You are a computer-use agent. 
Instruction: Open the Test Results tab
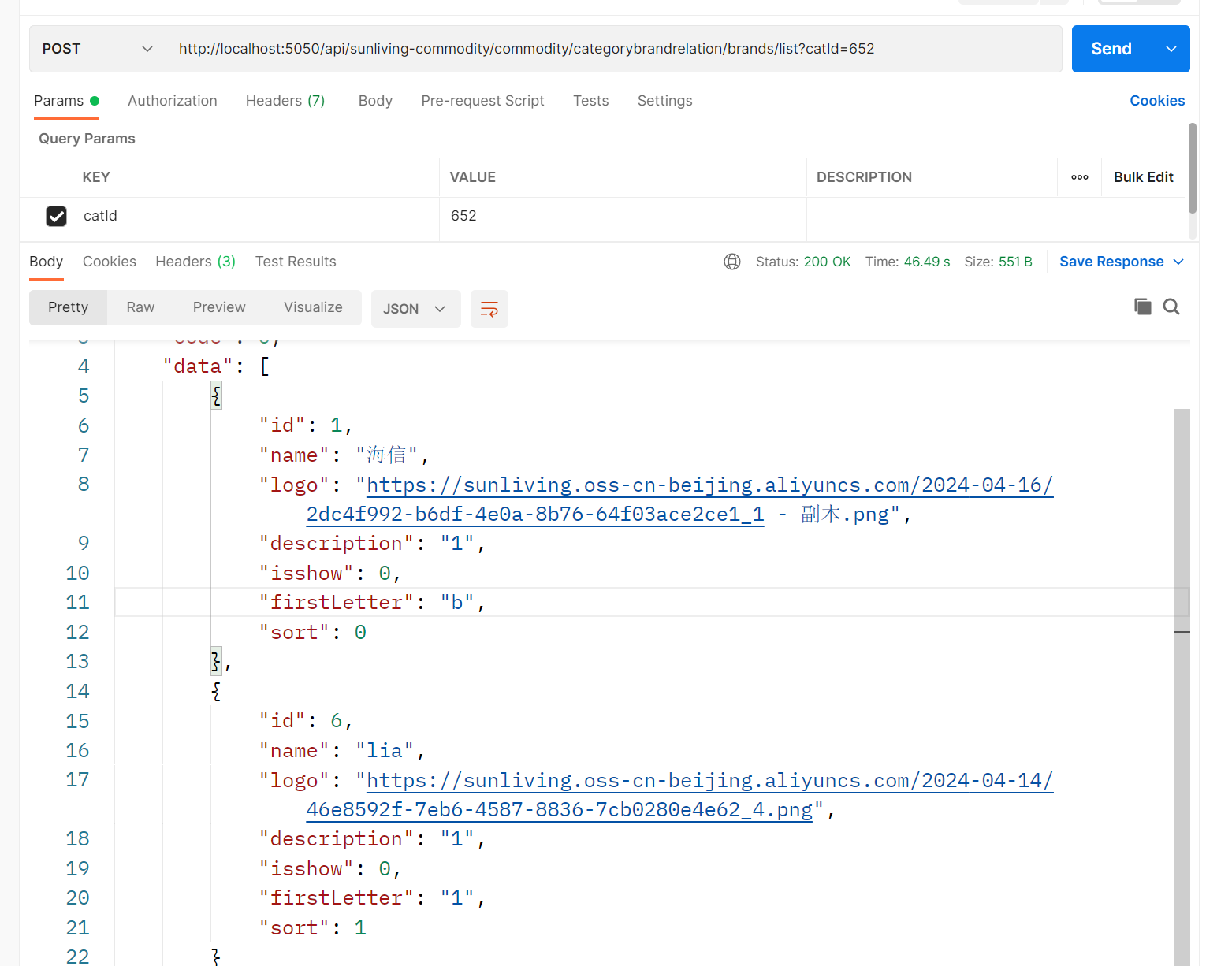point(296,262)
